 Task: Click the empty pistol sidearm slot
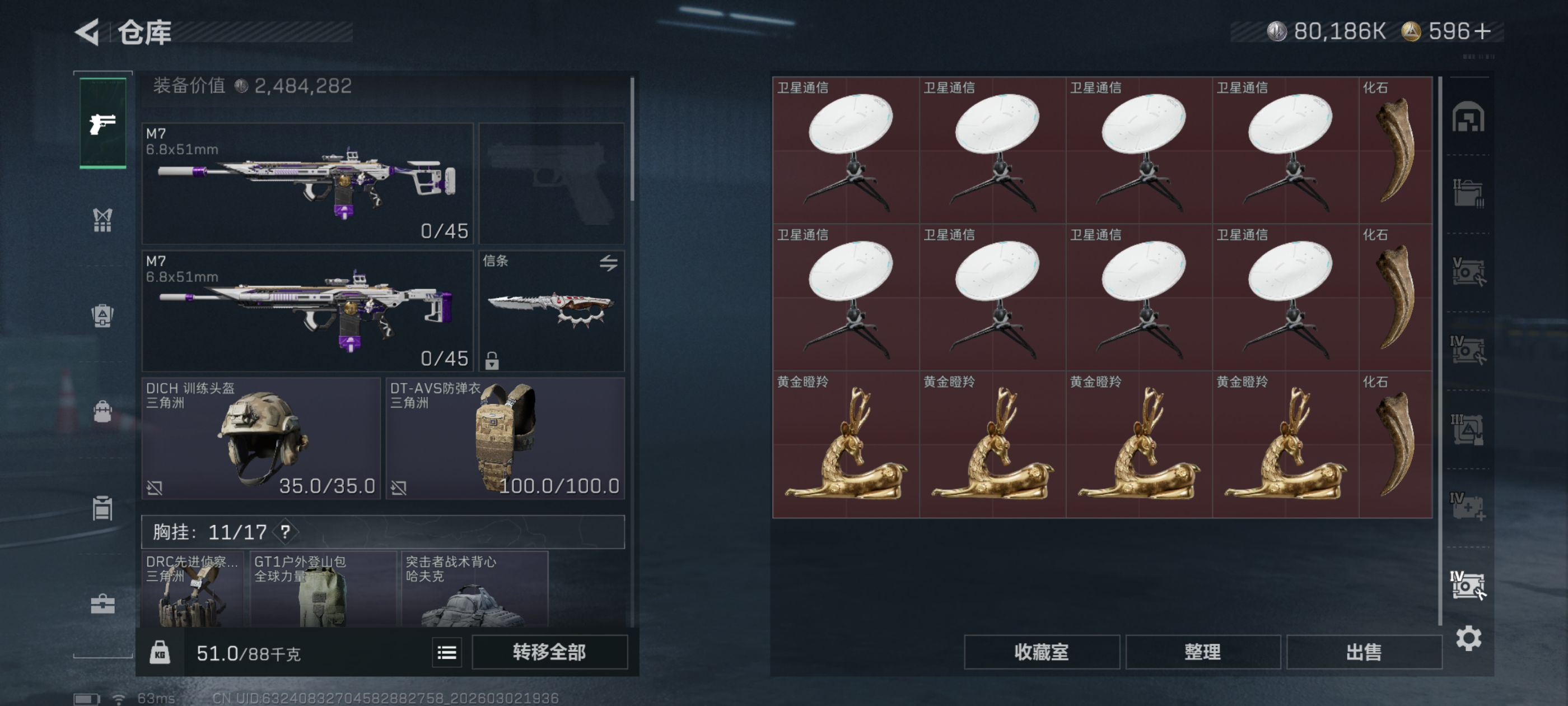[x=552, y=183]
